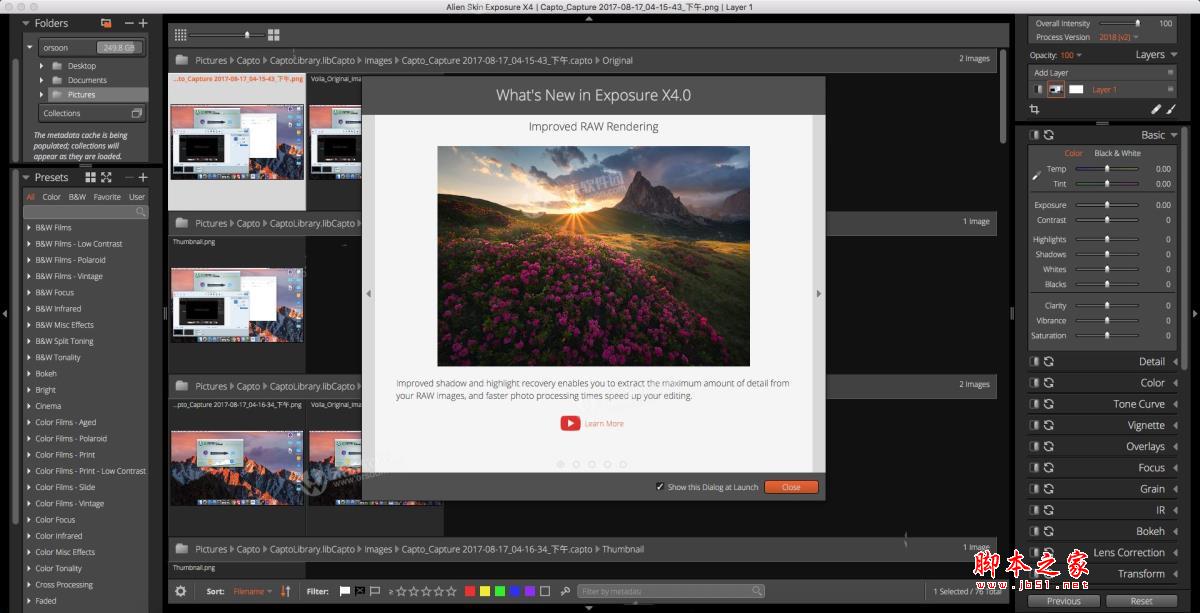Click the rejected flag filter icon
The width and height of the screenshot is (1200, 613).
(x=360, y=591)
